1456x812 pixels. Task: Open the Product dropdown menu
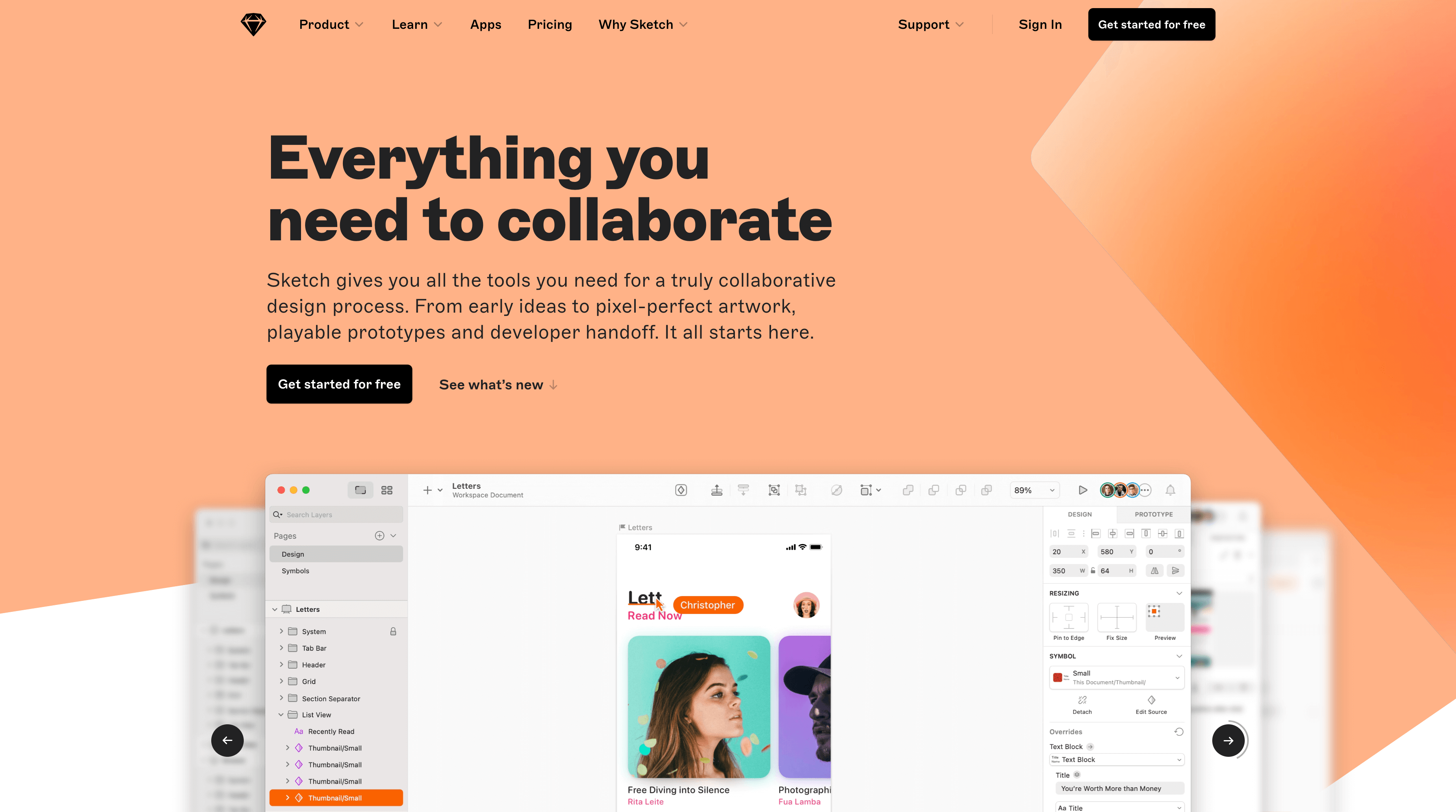331,24
